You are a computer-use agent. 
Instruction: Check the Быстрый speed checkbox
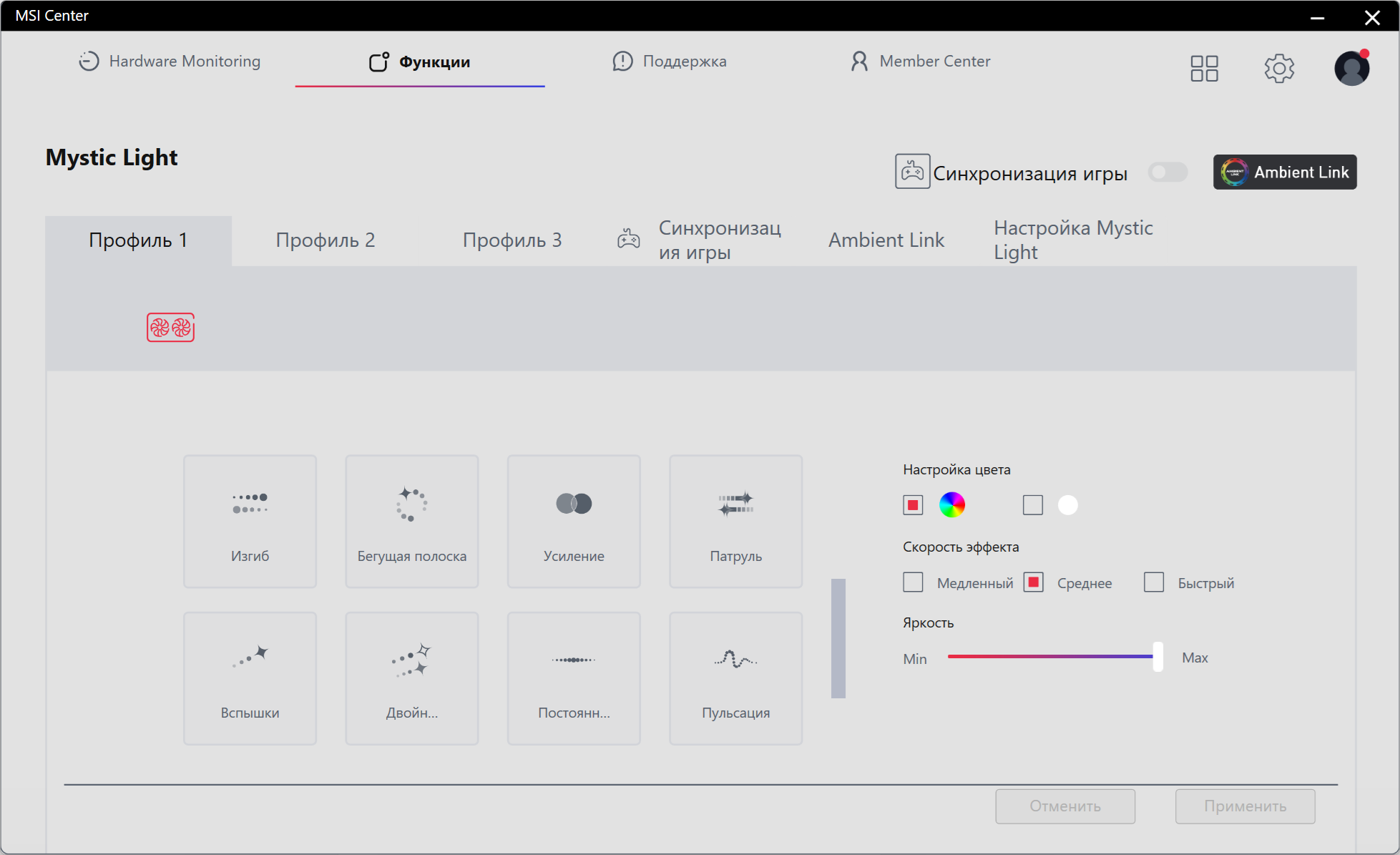(x=1153, y=582)
